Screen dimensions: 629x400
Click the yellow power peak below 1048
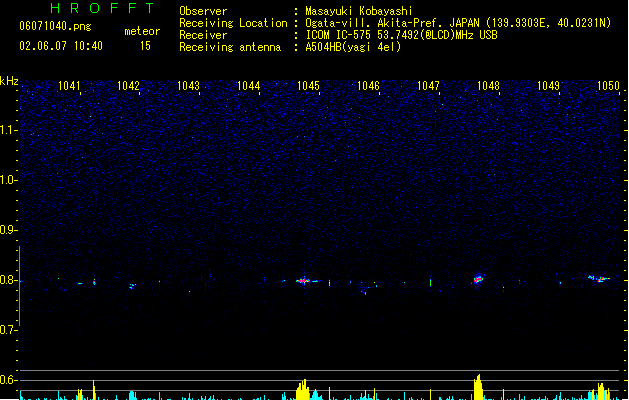(x=478, y=387)
